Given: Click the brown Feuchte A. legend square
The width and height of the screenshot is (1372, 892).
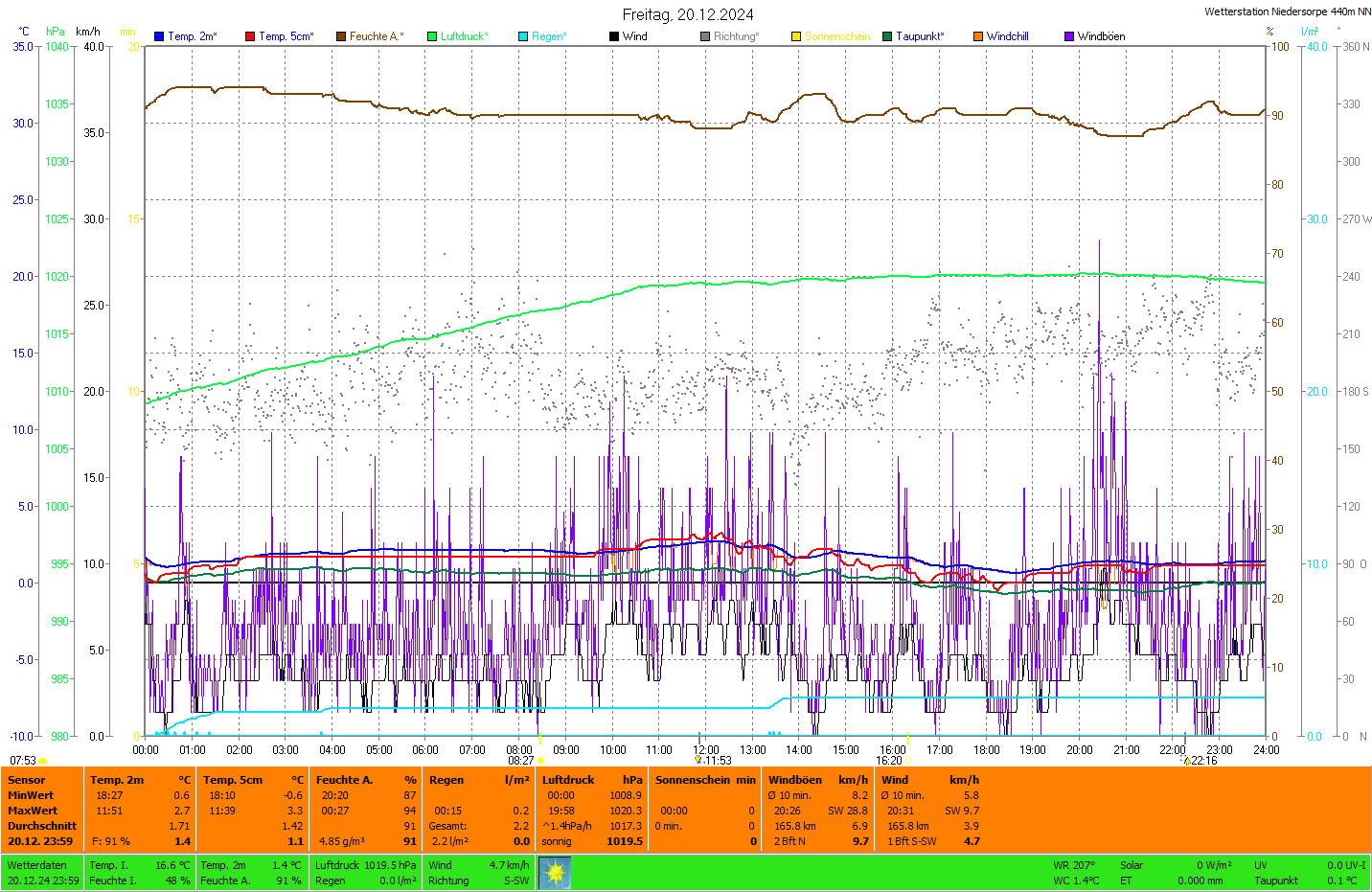Looking at the screenshot, I should pyautogui.click(x=341, y=36).
